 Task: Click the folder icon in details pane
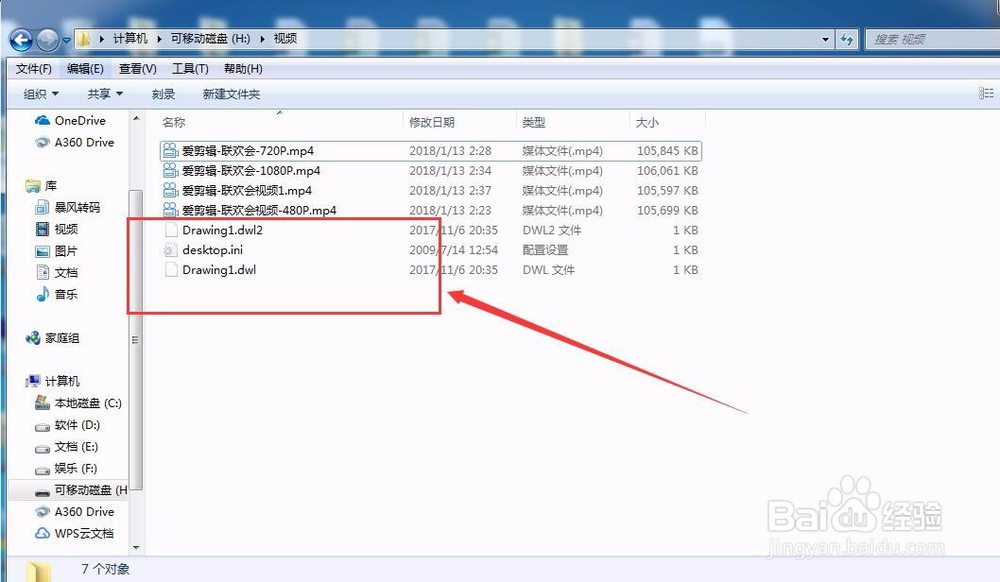38,571
